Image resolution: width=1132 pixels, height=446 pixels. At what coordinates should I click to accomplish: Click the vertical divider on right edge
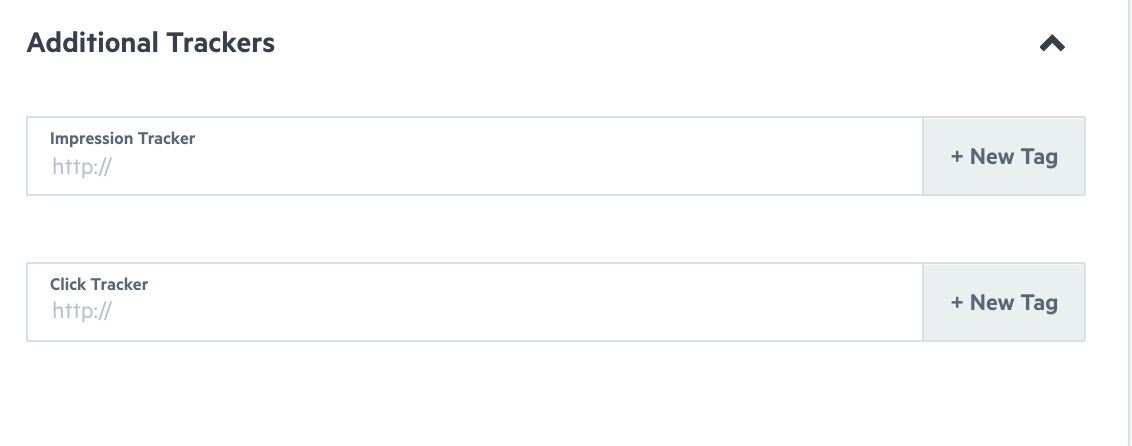pyautogui.click(x=1128, y=223)
